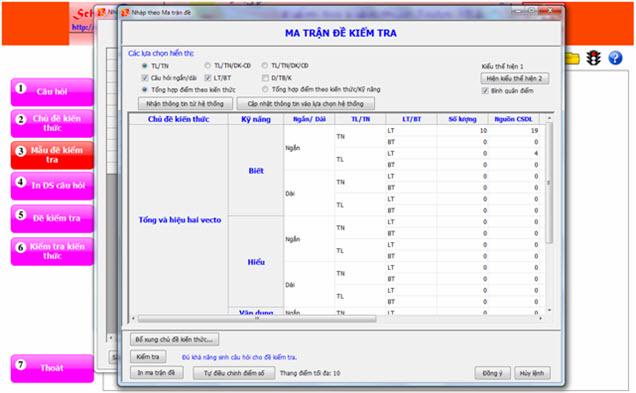Select 'Tổng hợp điểm theo kiến thức/Kỹ năng' radio
Screen dimensions: 636x393
pos(265,89)
